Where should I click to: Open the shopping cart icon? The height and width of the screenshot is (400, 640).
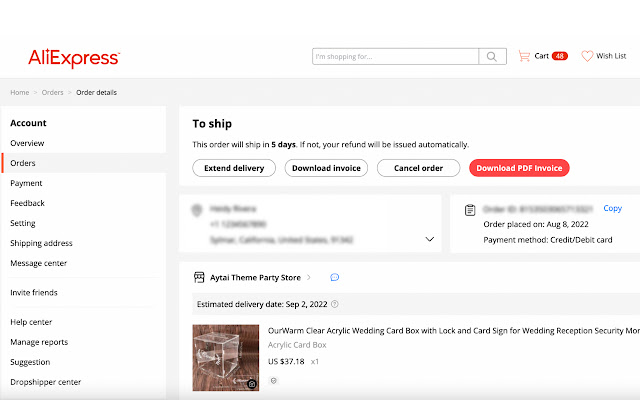[524, 56]
